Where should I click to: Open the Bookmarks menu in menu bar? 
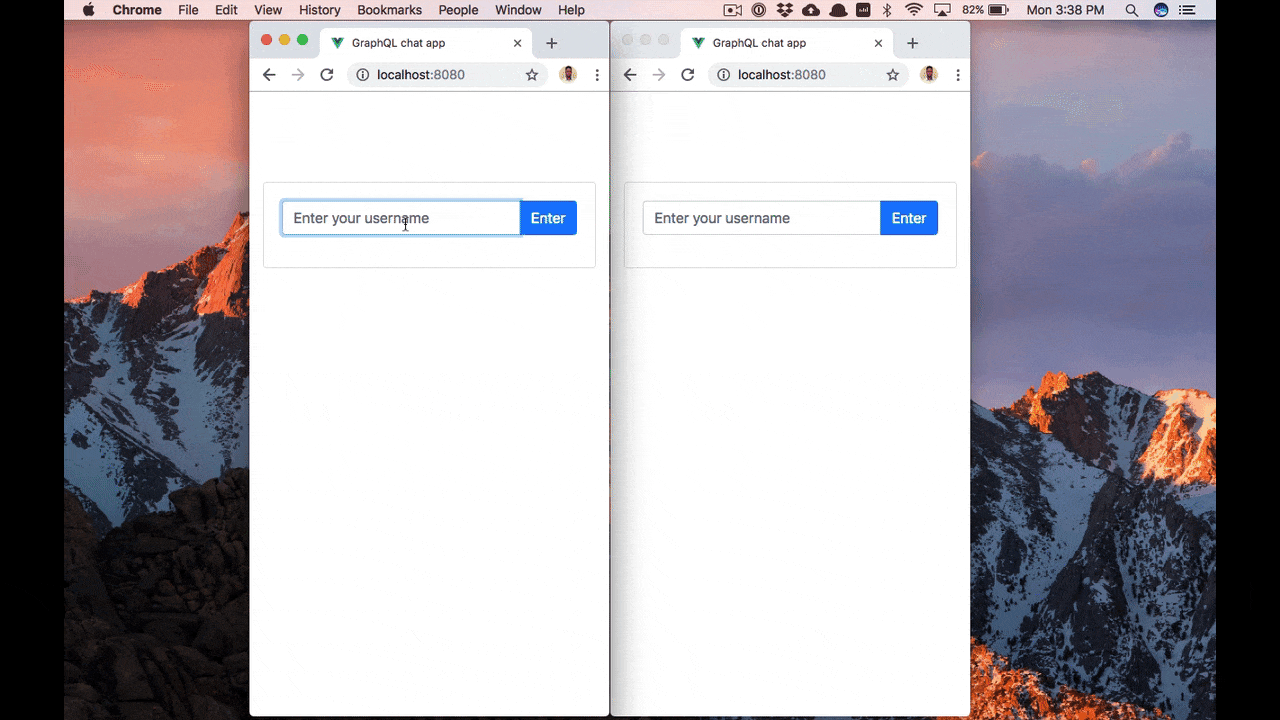[x=389, y=10]
